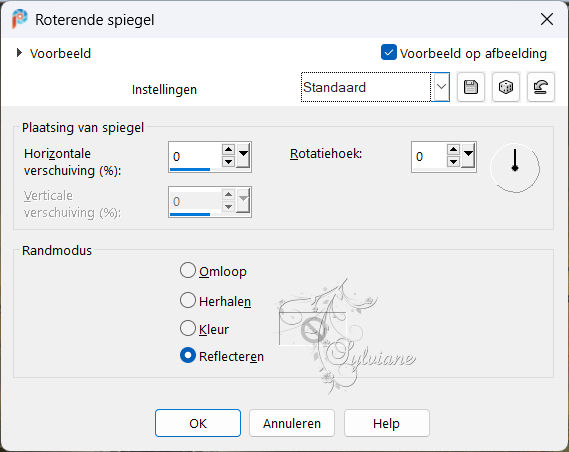Toggle Voorbeeld op afbeelding checkbox

[x=389, y=53]
